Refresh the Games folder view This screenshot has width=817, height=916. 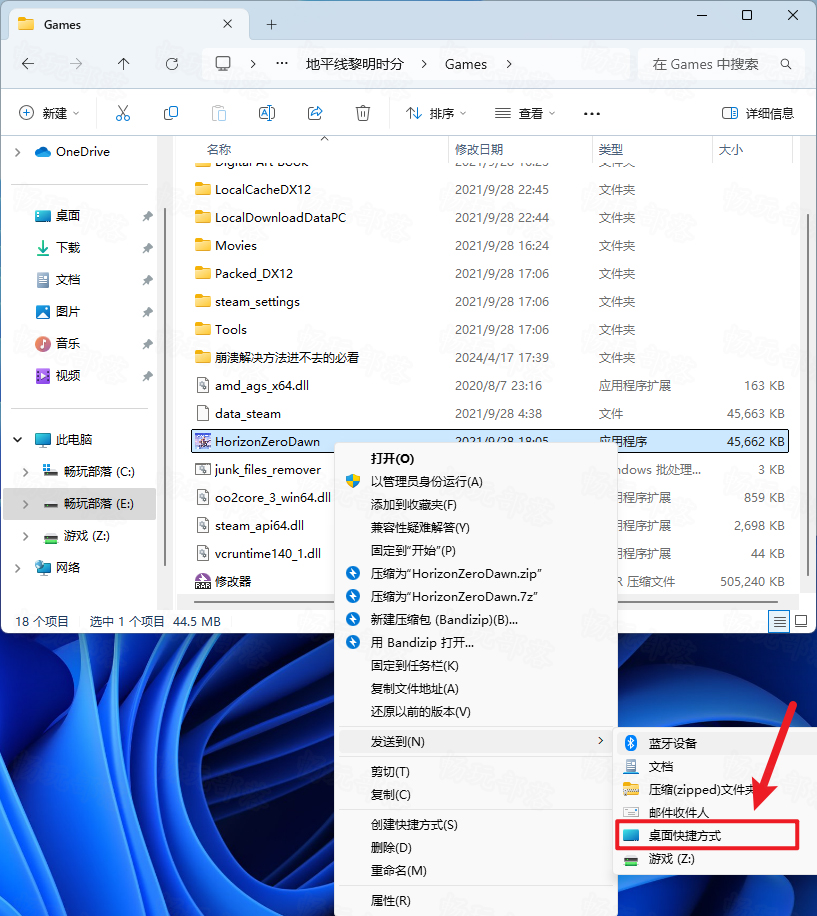pyautogui.click(x=172, y=64)
